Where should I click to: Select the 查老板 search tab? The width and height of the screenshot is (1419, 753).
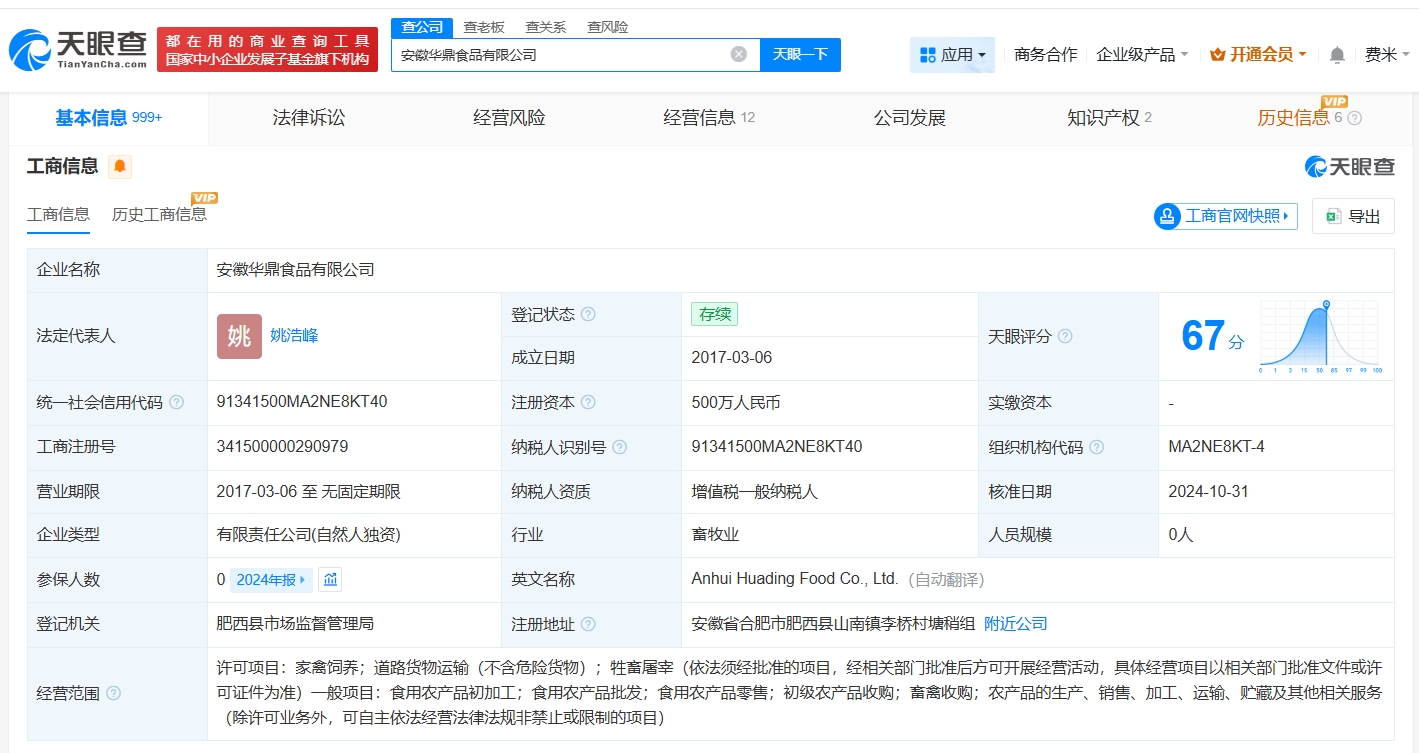(484, 27)
